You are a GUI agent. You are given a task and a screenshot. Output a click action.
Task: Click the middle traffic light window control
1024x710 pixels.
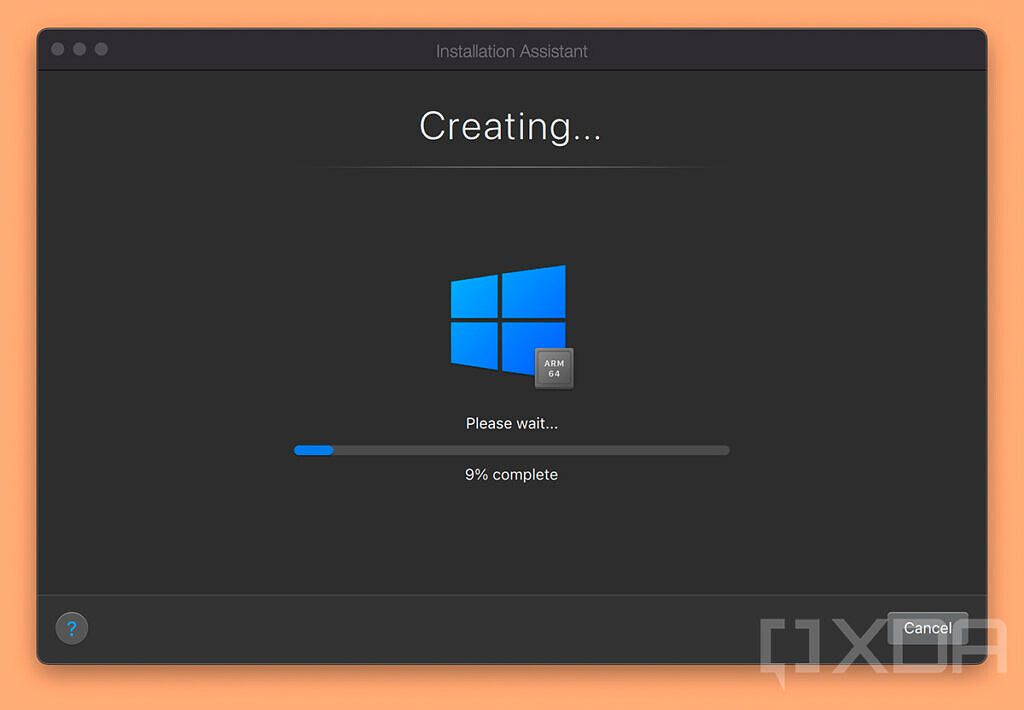(x=78, y=47)
